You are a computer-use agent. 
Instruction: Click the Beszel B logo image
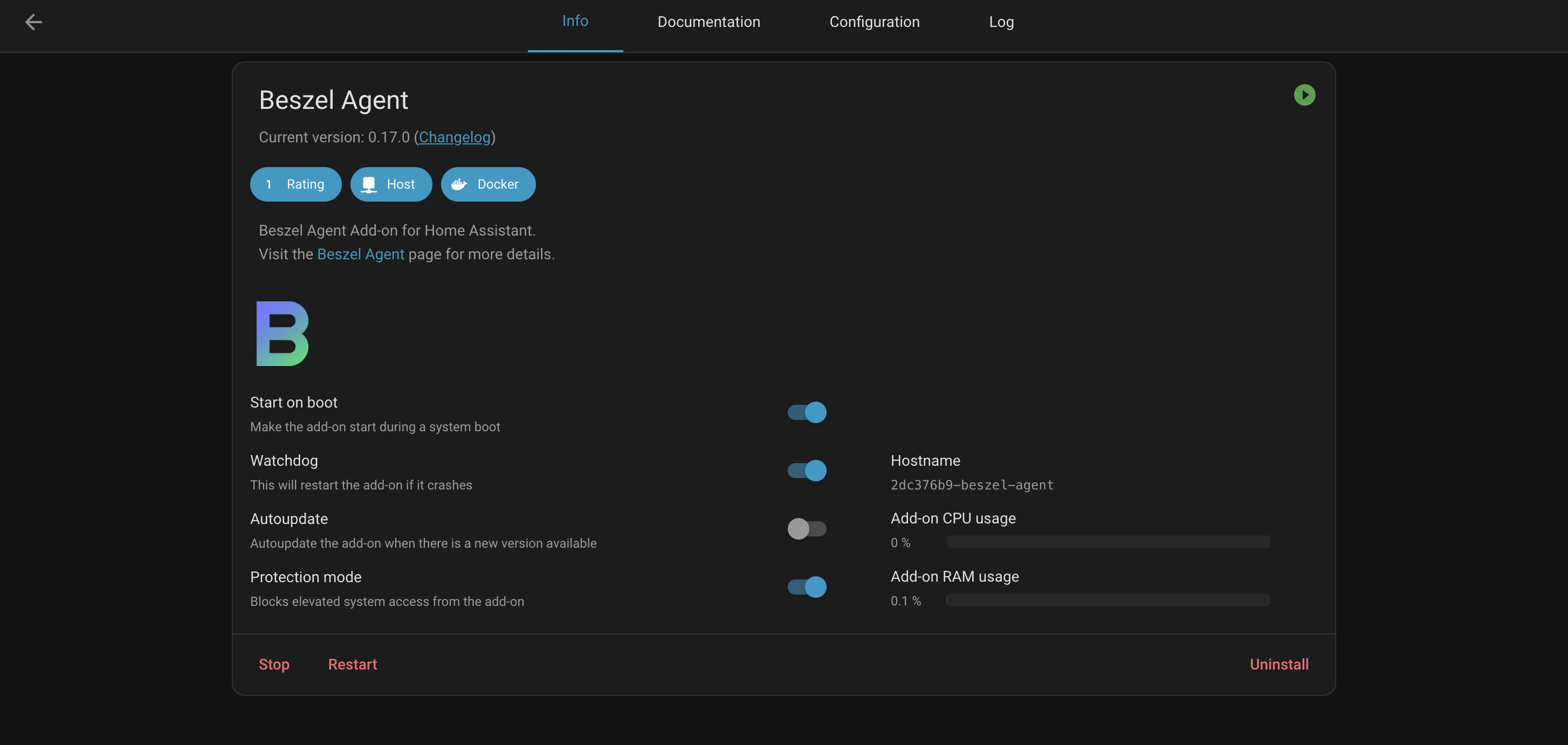(283, 334)
